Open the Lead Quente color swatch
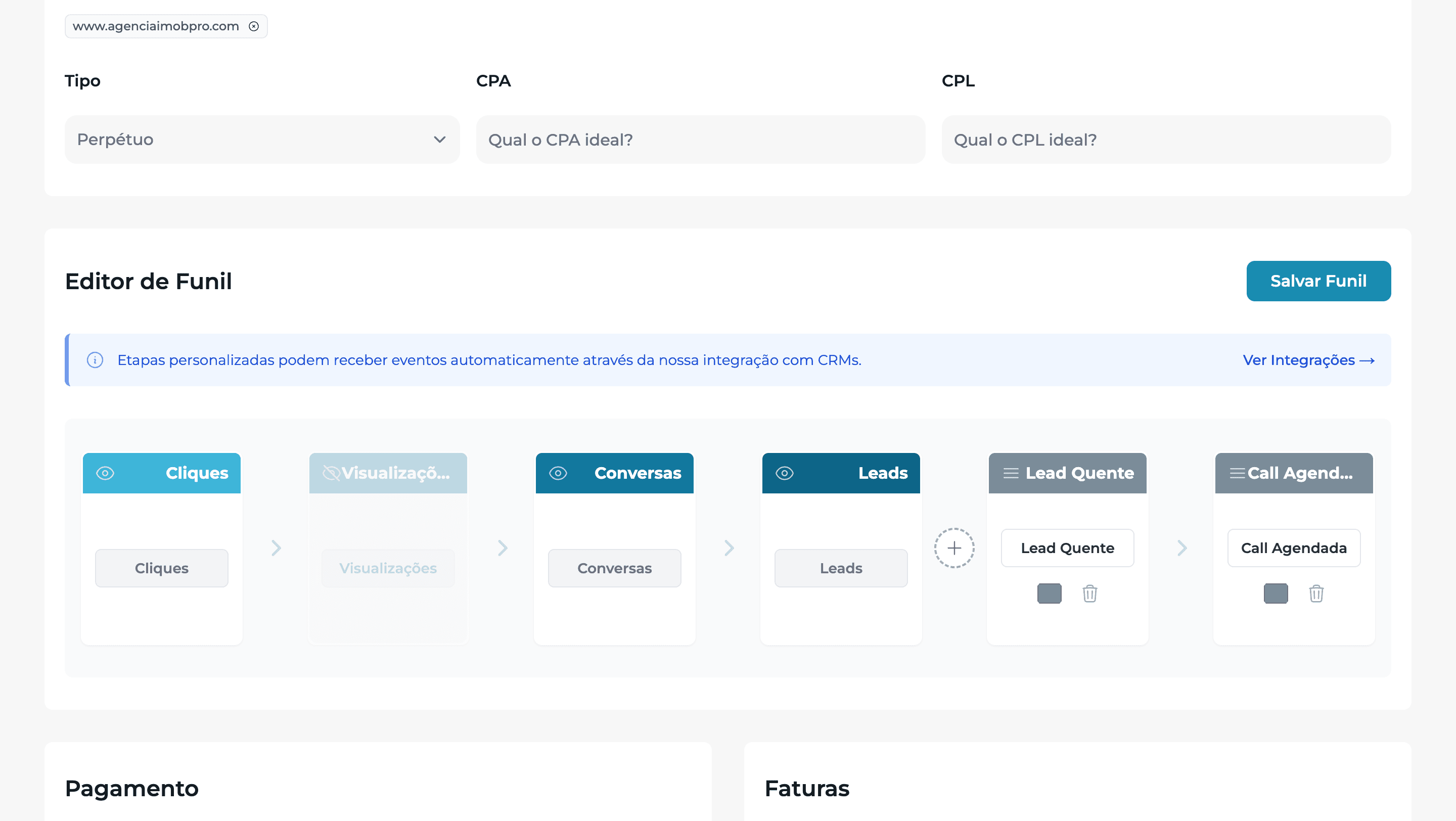The height and width of the screenshot is (821, 1456). [x=1049, y=594]
